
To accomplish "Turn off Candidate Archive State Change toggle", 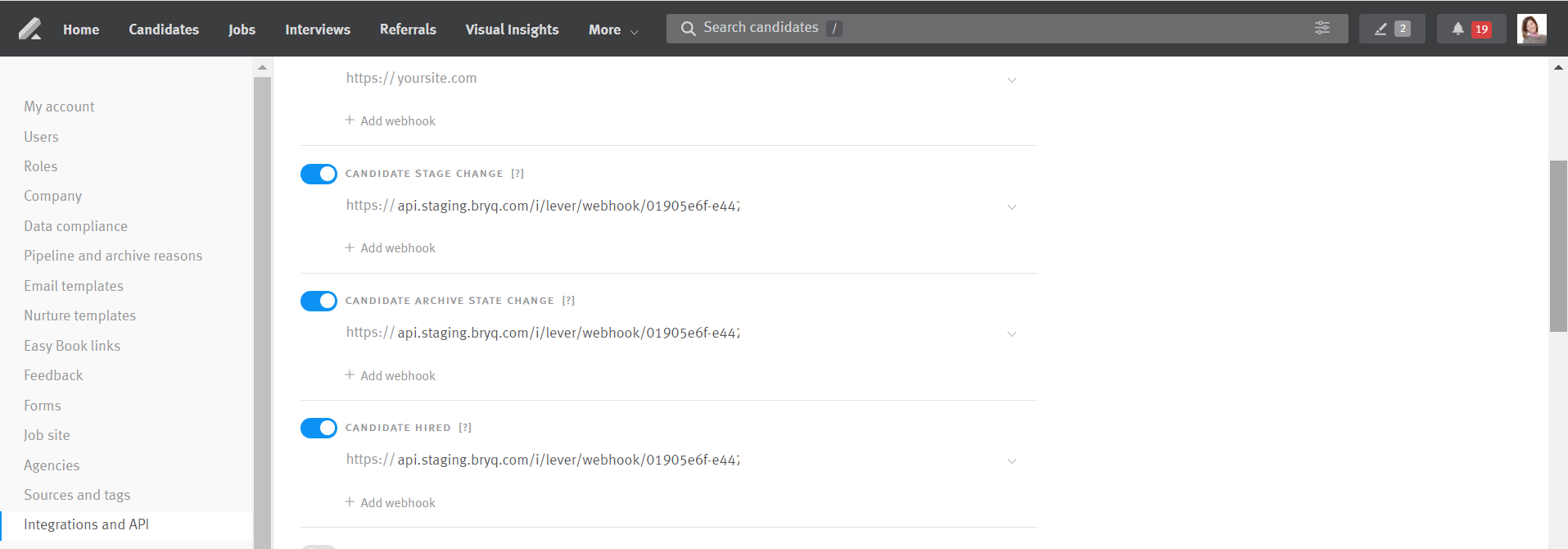I will coord(319,301).
